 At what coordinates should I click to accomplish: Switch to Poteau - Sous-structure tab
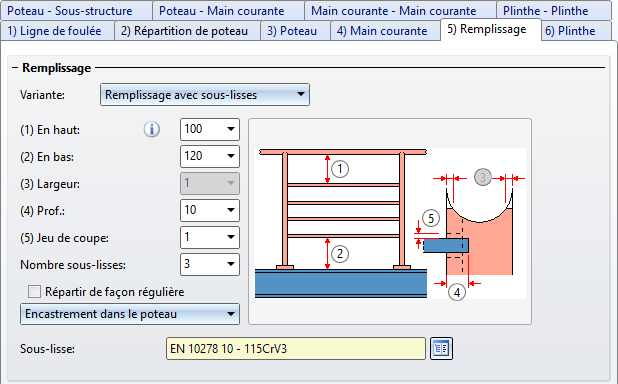(76, 11)
